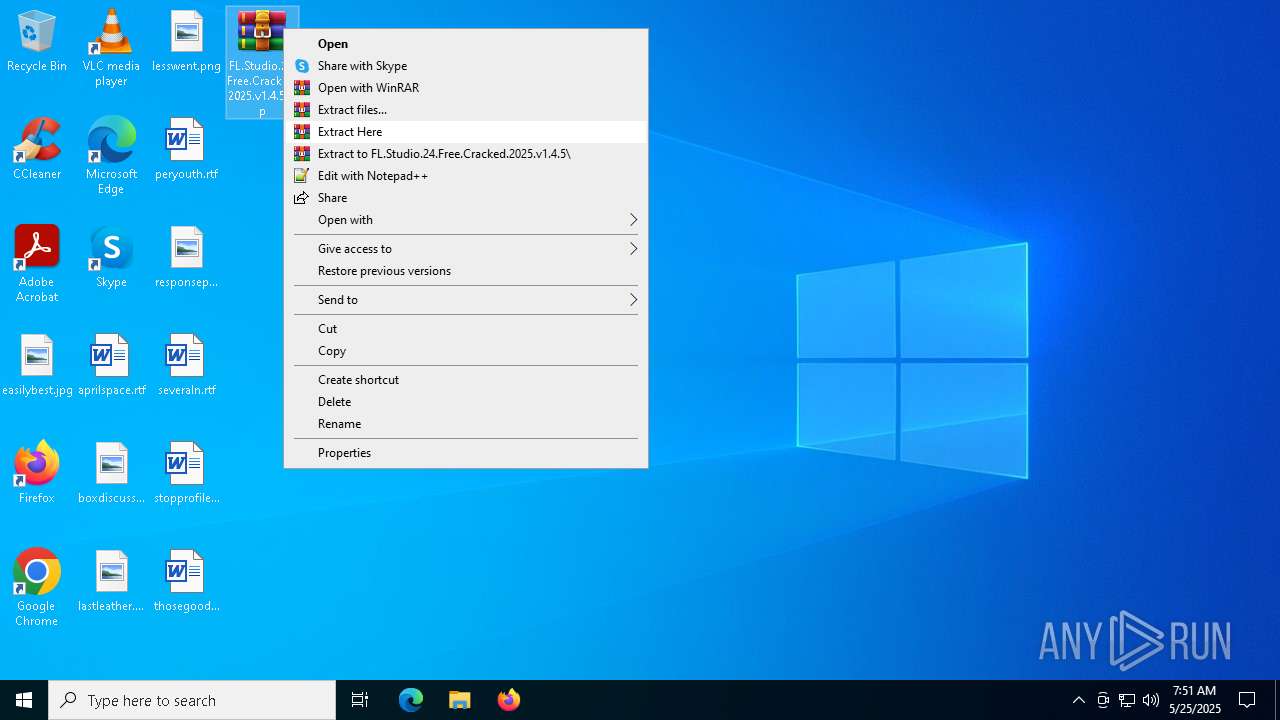Image resolution: width=1280 pixels, height=720 pixels.
Task: Choose Create shortcut entry
Action: 466,380
